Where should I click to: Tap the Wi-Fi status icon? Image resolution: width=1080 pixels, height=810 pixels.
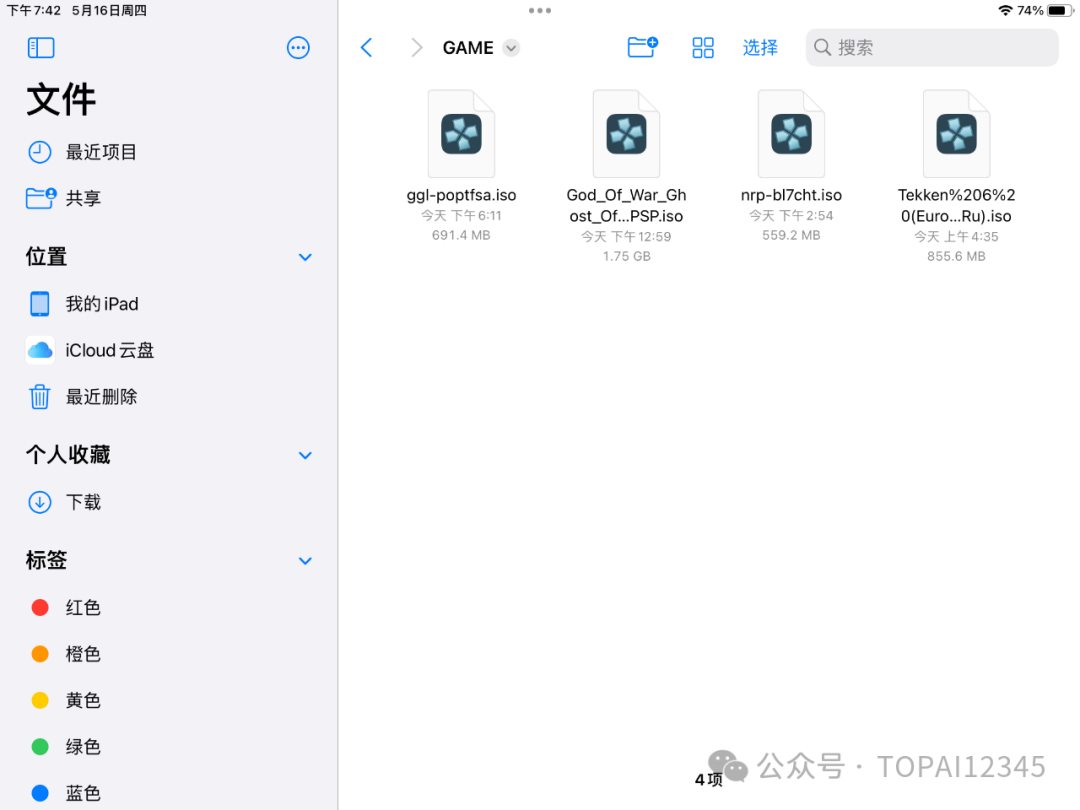[x=1005, y=10]
